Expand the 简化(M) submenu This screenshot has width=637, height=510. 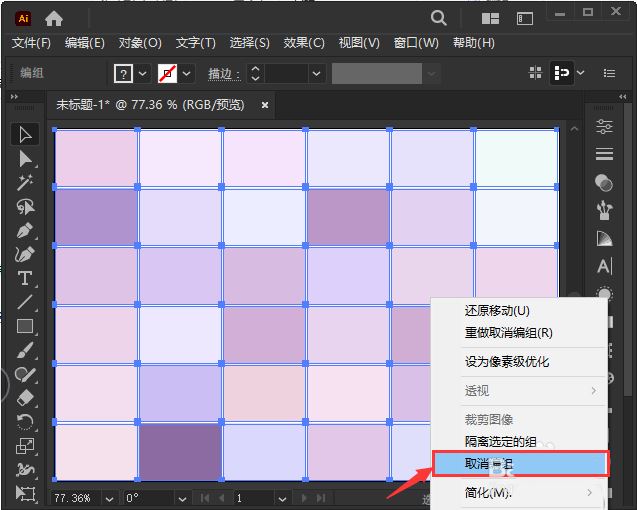[x=589, y=493]
